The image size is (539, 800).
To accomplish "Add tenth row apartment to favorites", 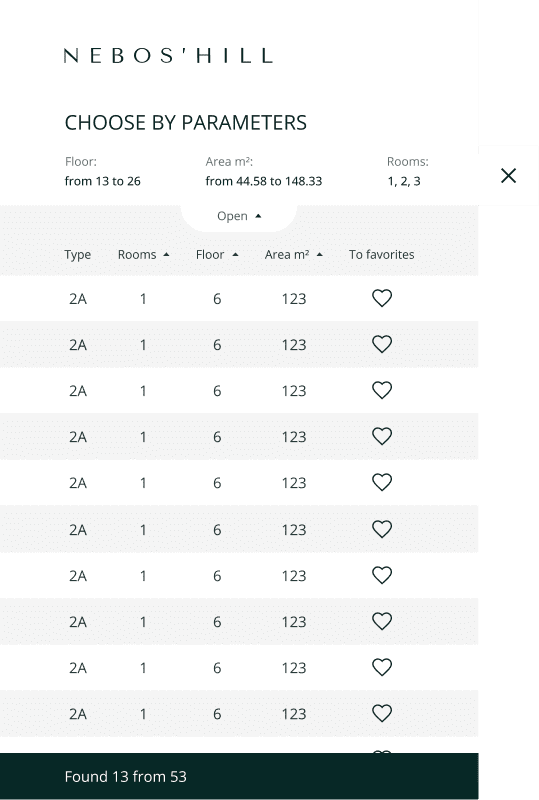I will point(382,713).
